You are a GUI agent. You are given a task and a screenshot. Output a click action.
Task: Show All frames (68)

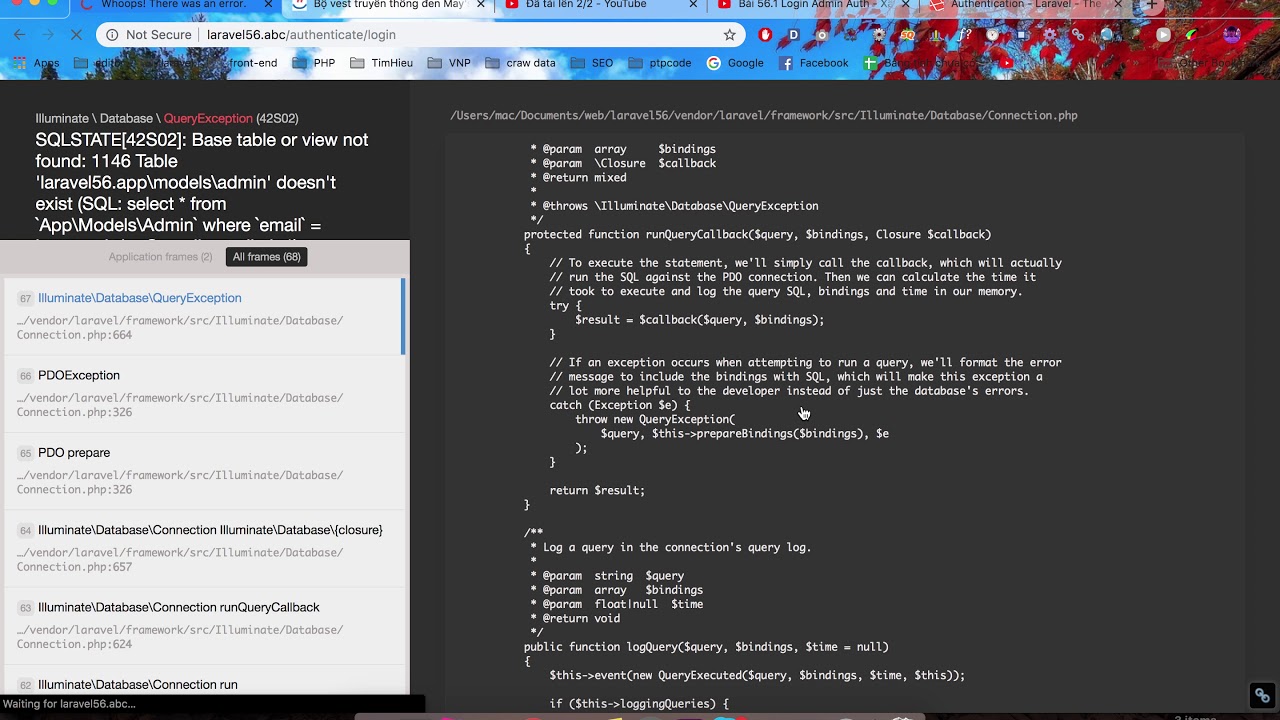[266, 257]
